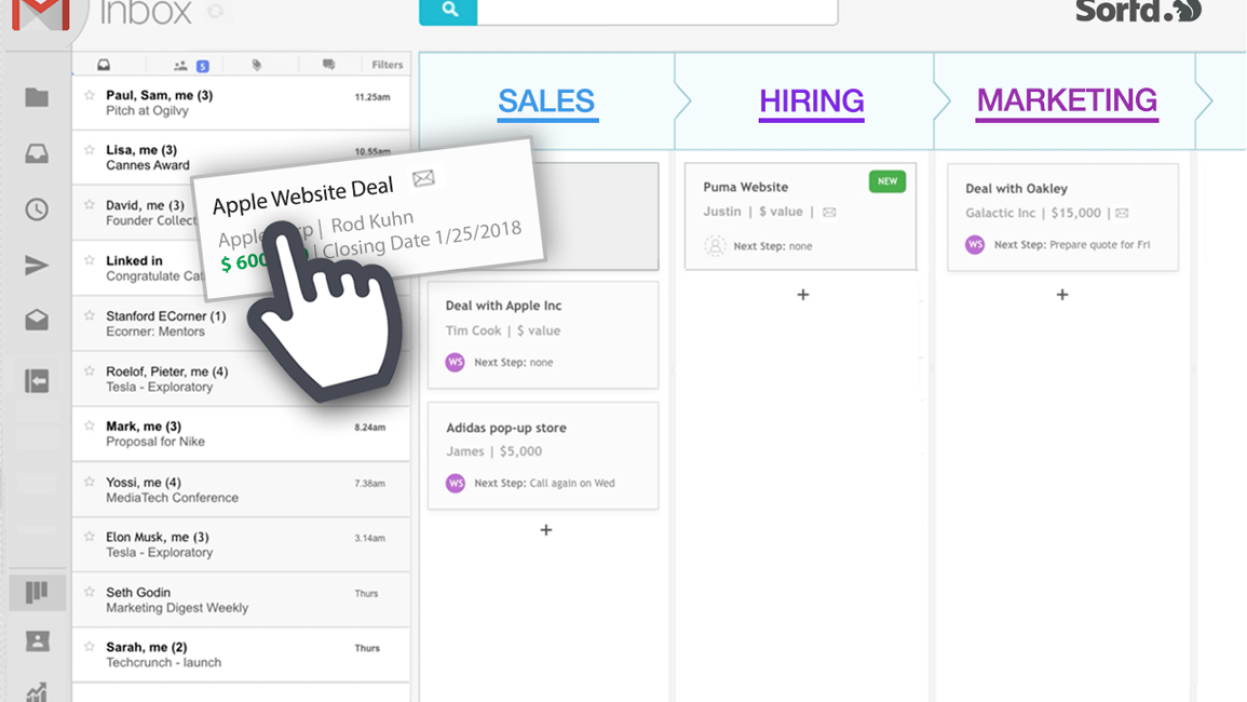The height and width of the screenshot is (702, 1247).
Task: Add a card under HIRING with plus
Action: point(803,295)
